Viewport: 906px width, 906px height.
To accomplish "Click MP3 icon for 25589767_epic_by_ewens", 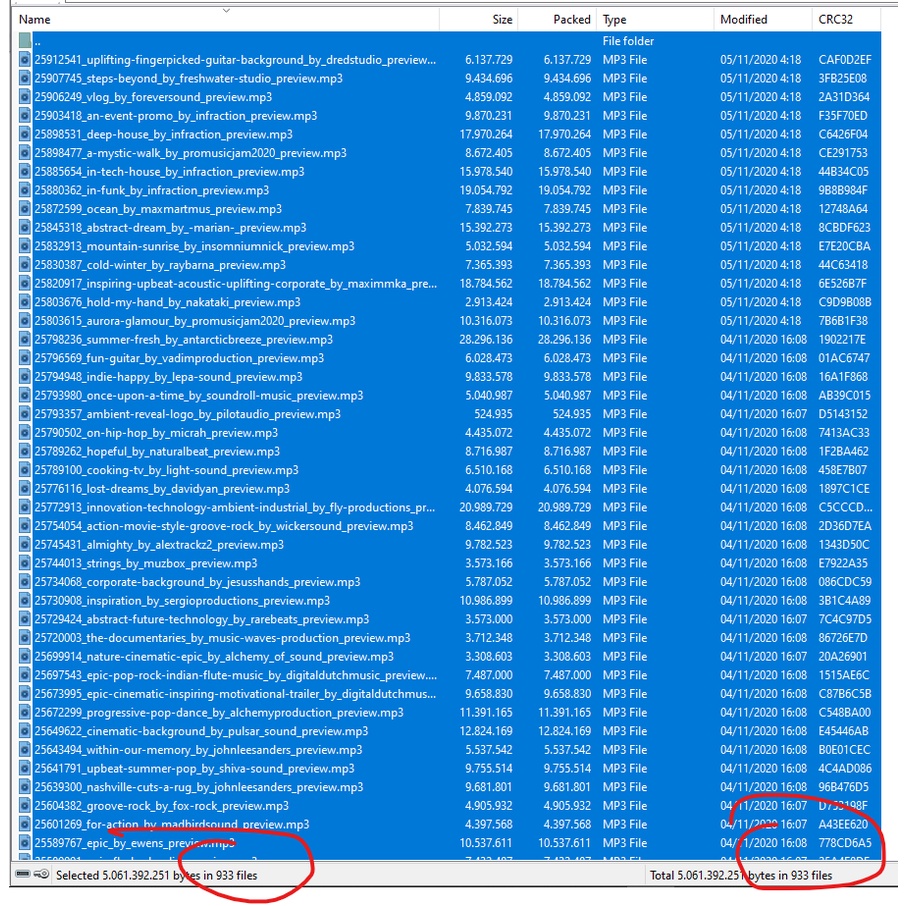I will (x=25, y=843).
